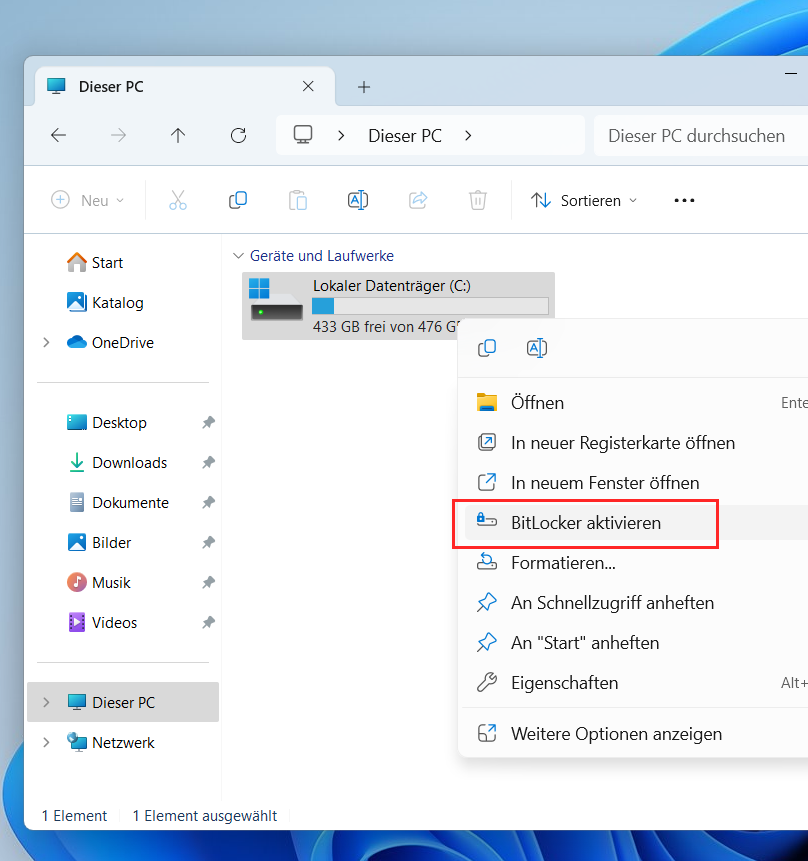Select the Dieser PC tab
808x861 pixels.
pyautogui.click(x=185, y=86)
